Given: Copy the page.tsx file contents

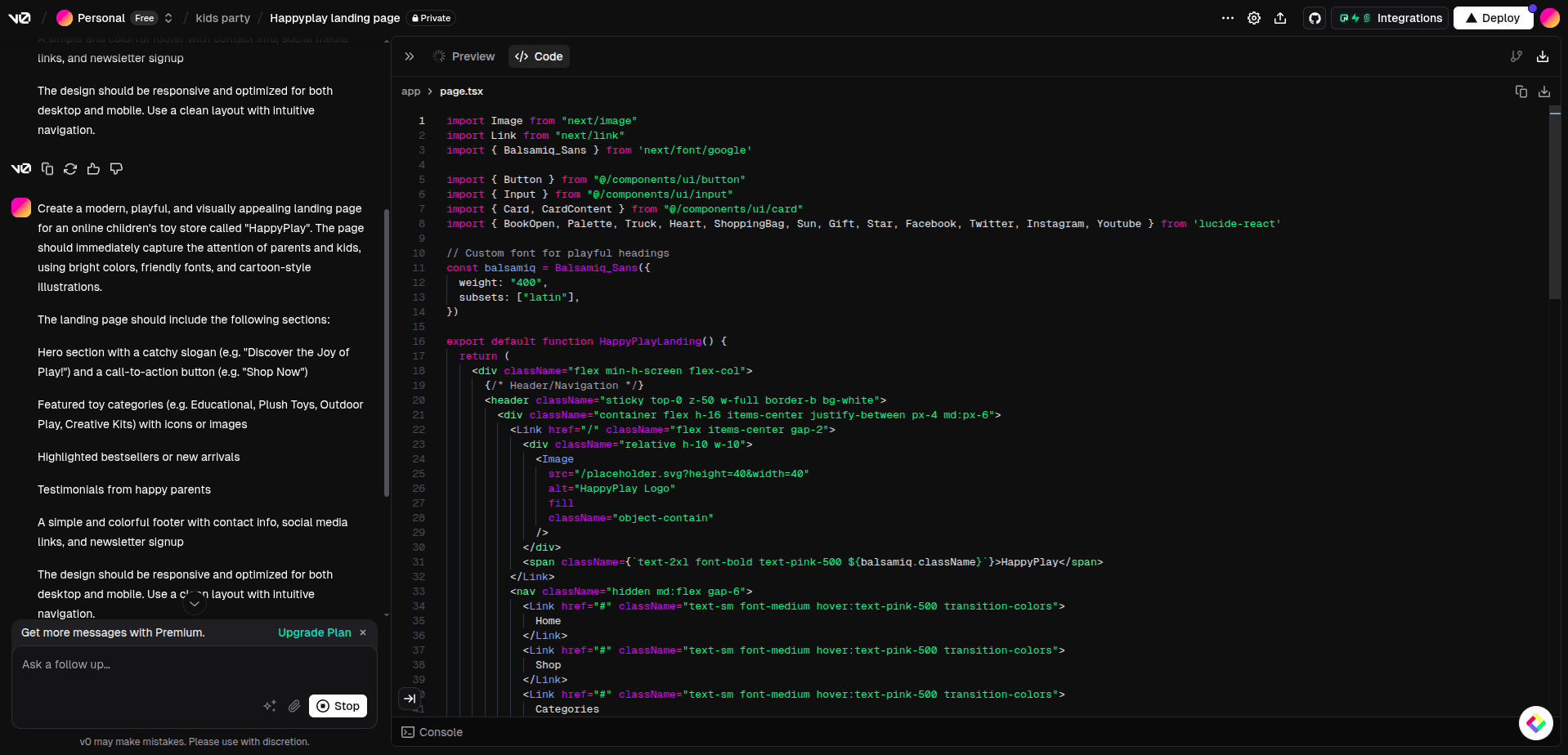Looking at the screenshot, I should [x=1521, y=92].
